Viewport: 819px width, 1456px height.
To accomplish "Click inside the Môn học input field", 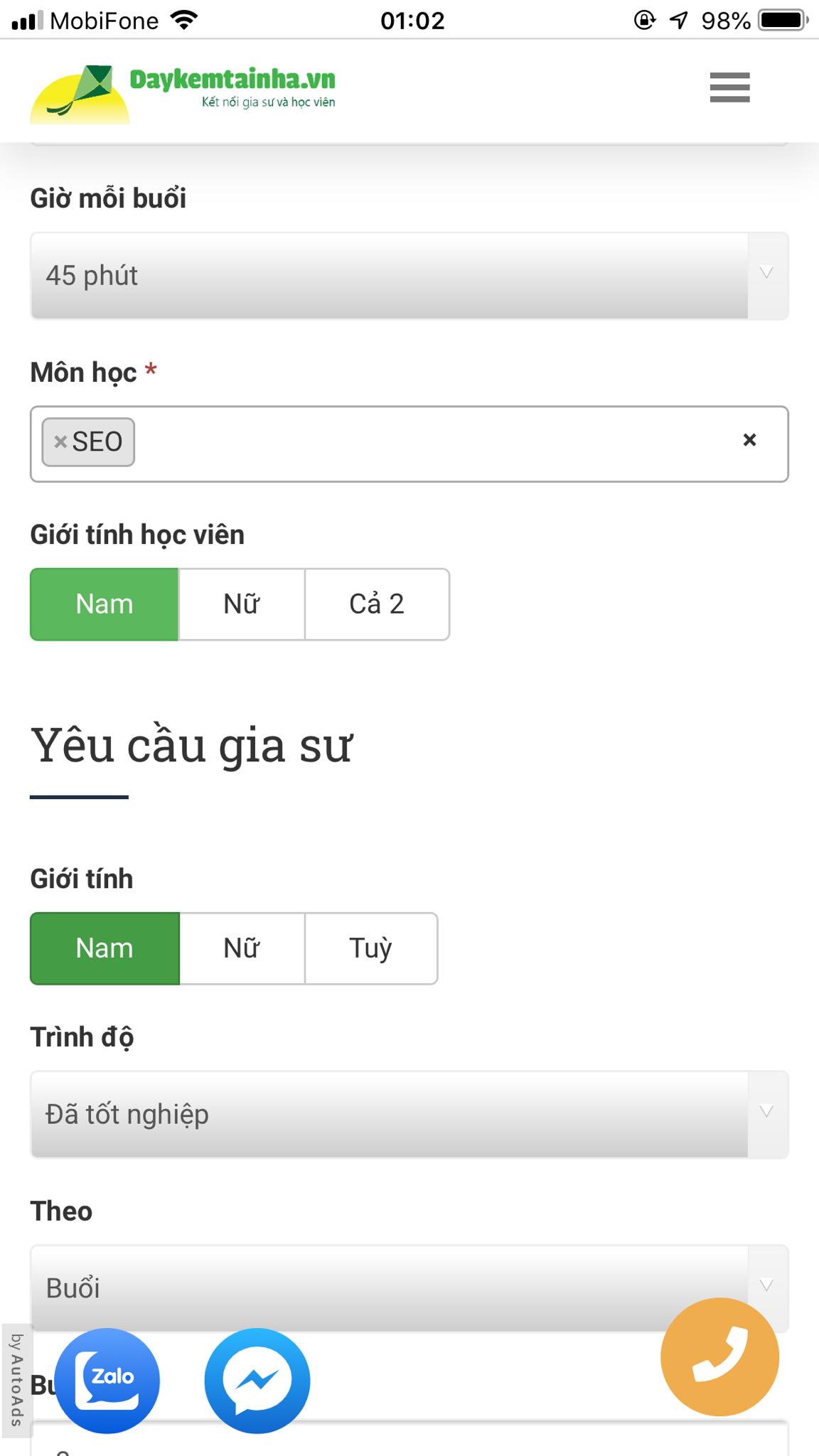I will [427, 441].
